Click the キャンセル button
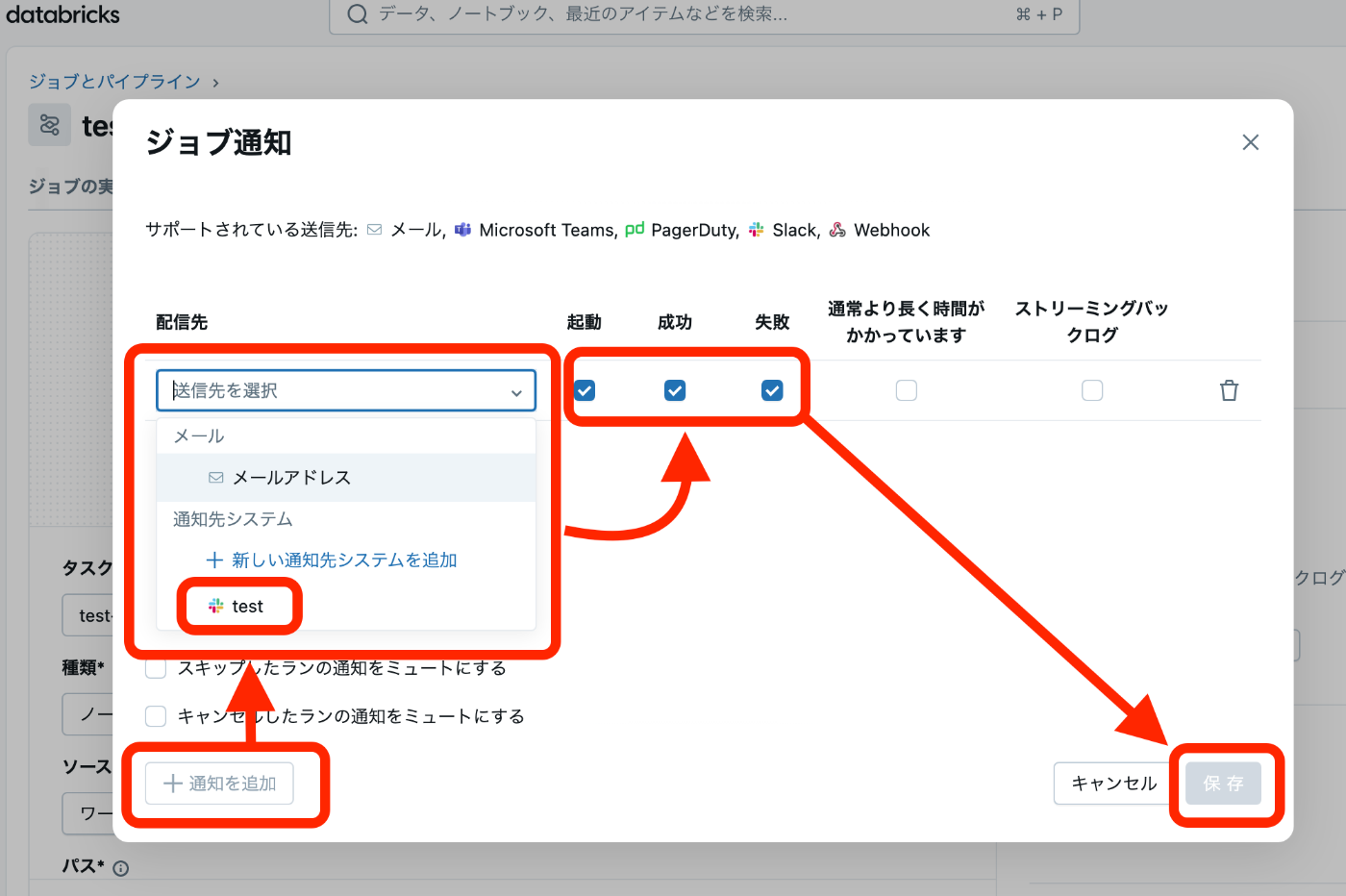This screenshot has width=1346, height=896. pos(1114,784)
